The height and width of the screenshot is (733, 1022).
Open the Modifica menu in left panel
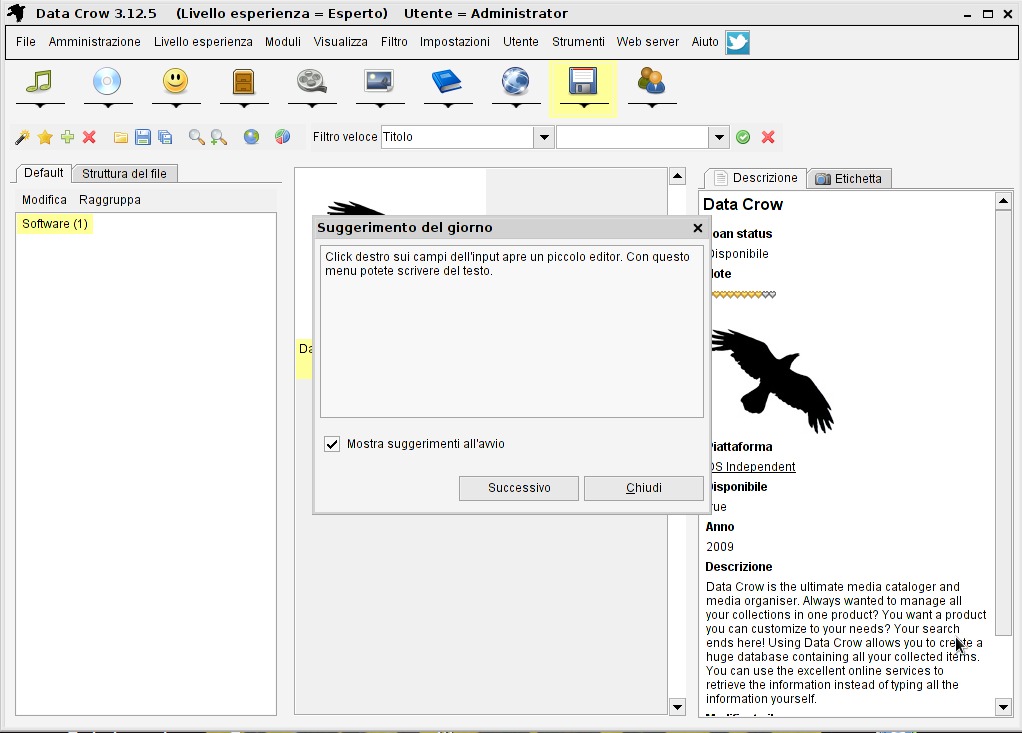(x=44, y=200)
